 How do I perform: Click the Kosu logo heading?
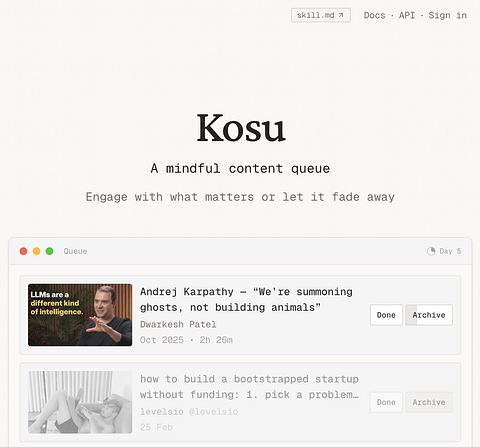pos(241,128)
